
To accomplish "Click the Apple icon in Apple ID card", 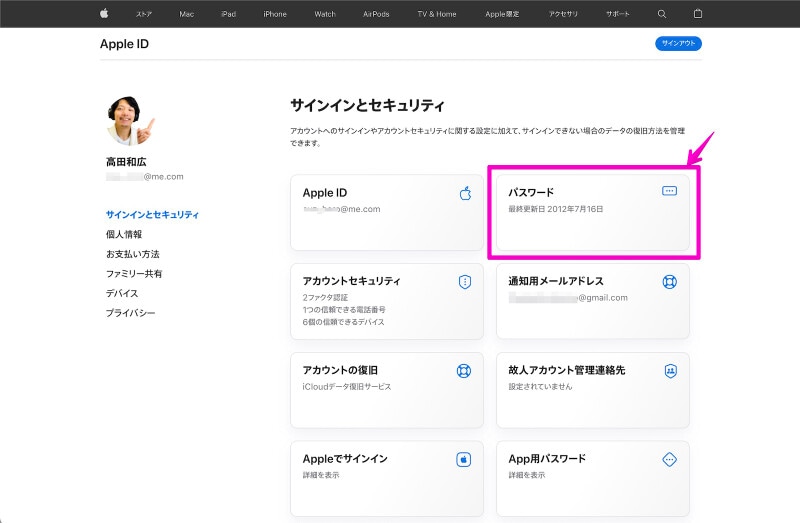I will tap(464, 193).
